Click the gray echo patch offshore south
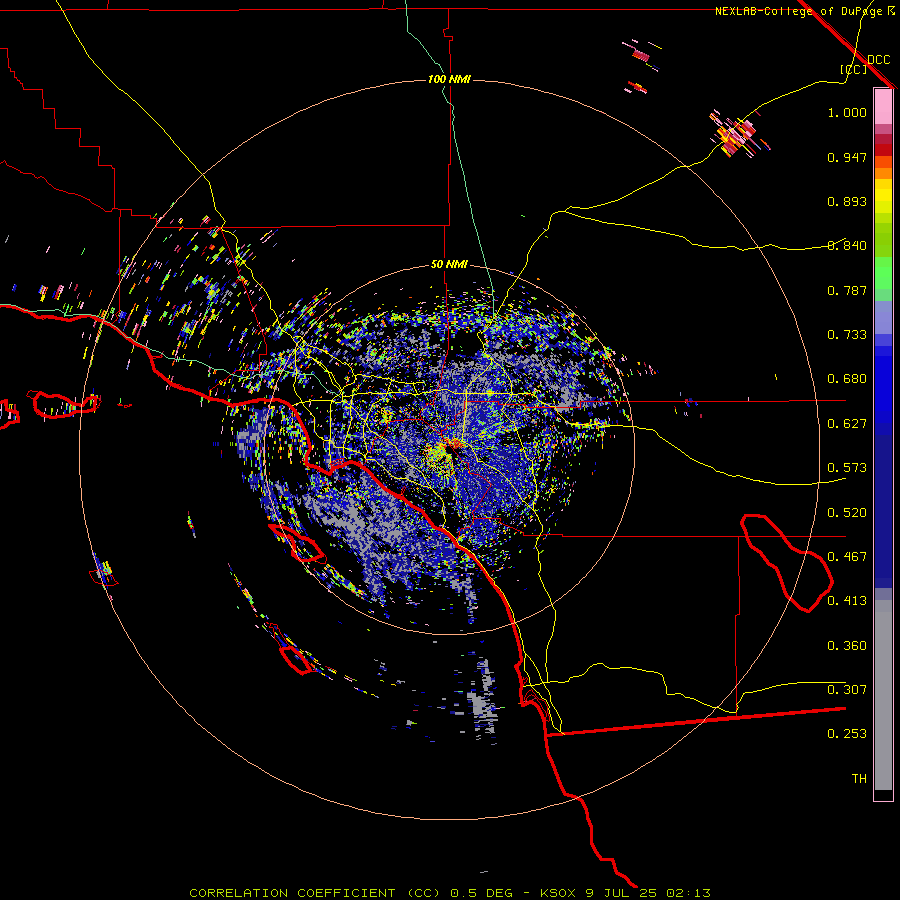Image resolution: width=900 pixels, height=900 pixels. [x=482, y=700]
